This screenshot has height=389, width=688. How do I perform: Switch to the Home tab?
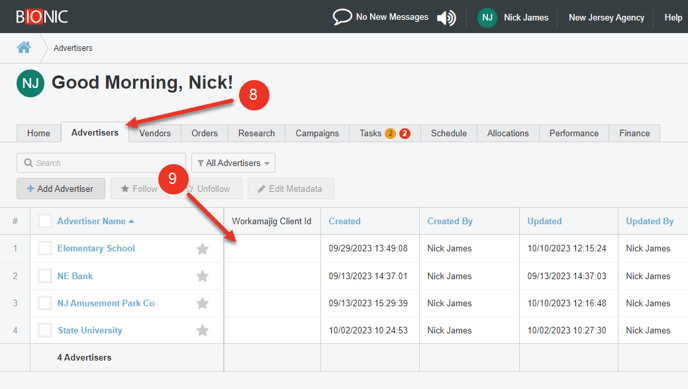39,133
